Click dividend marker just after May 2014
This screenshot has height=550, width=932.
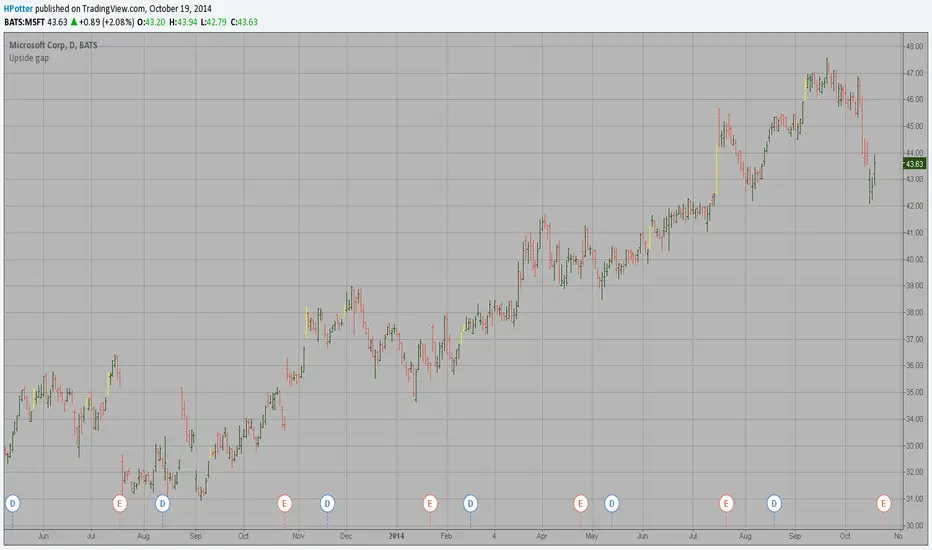click(x=612, y=502)
